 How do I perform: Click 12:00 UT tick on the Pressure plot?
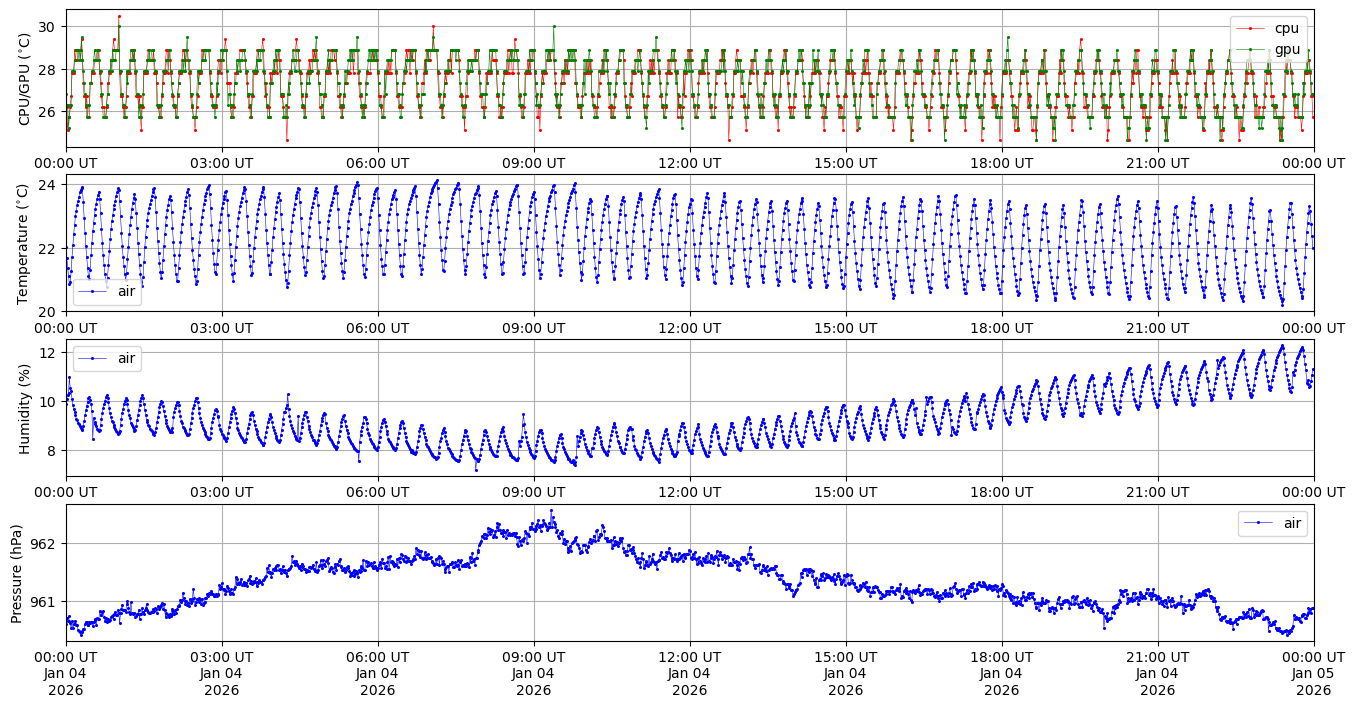point(689,656)
